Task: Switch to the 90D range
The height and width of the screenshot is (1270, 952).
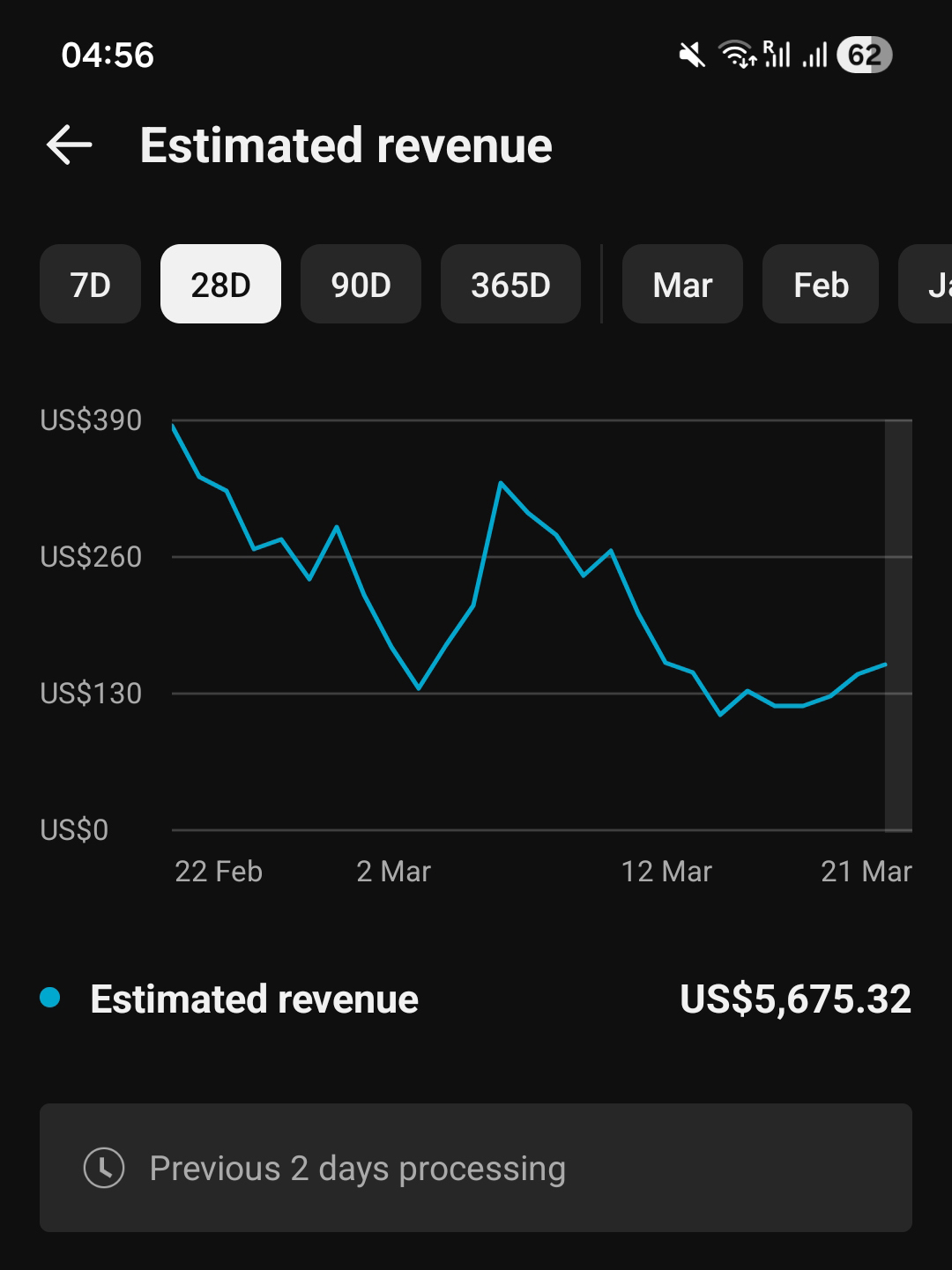Action: pos(361,284)
